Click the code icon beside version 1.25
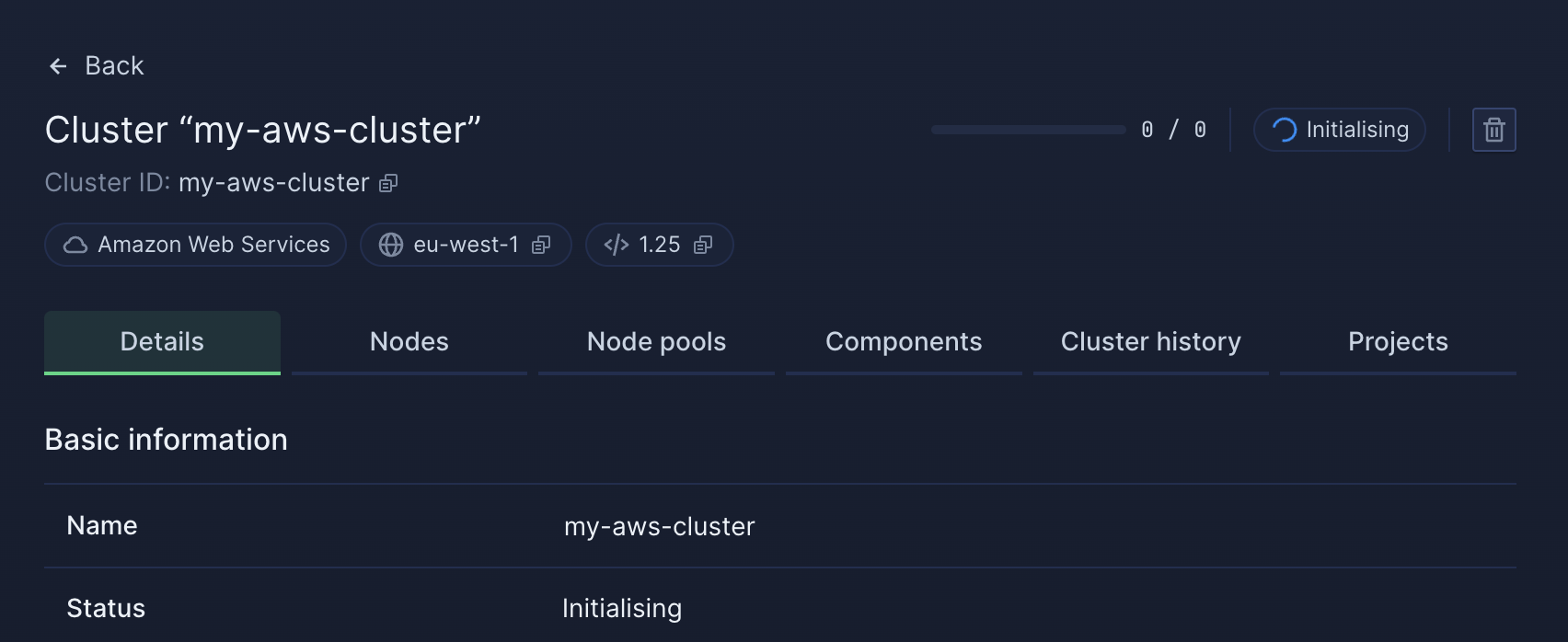1568x642 pixels. pos(615,245)
